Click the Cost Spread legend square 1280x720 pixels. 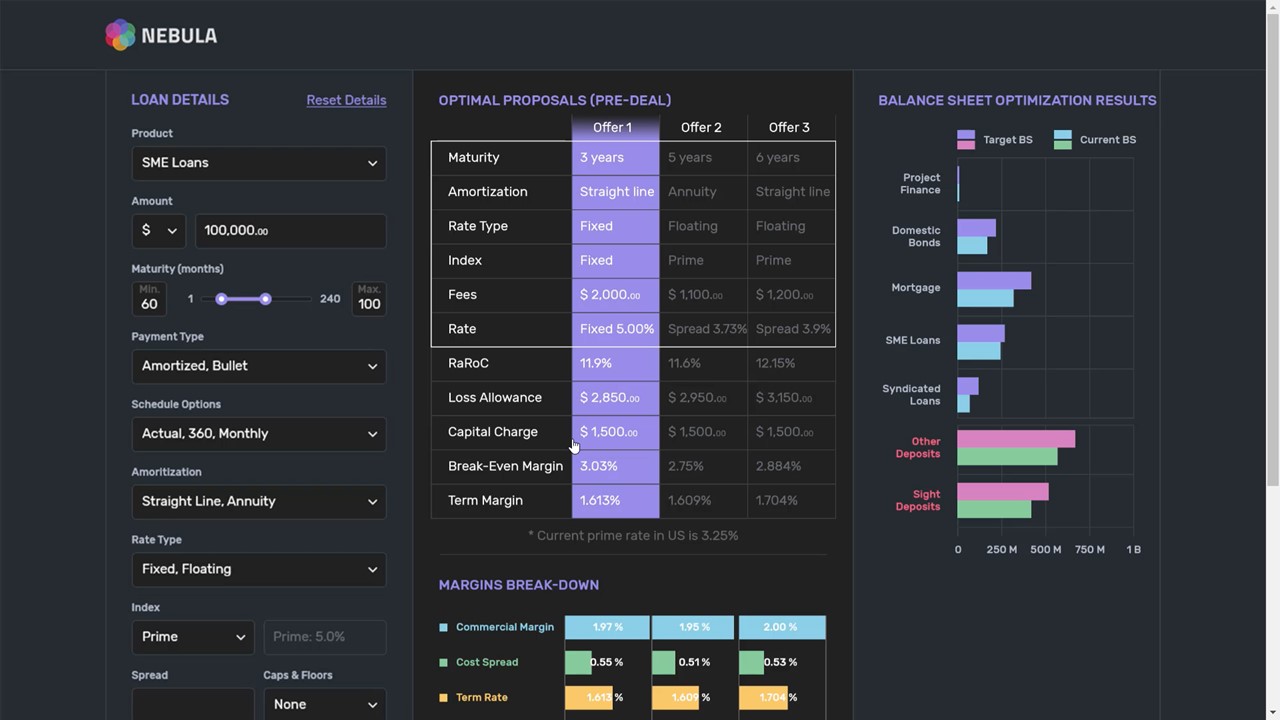coord(444,663)
